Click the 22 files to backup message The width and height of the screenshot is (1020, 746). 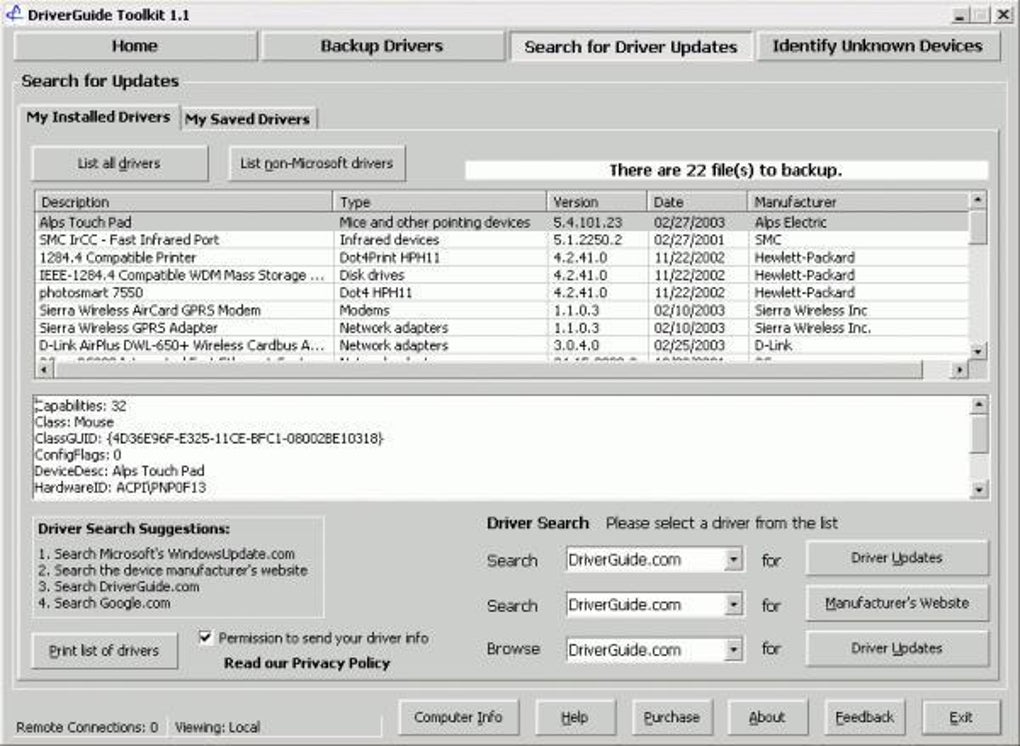726,170
